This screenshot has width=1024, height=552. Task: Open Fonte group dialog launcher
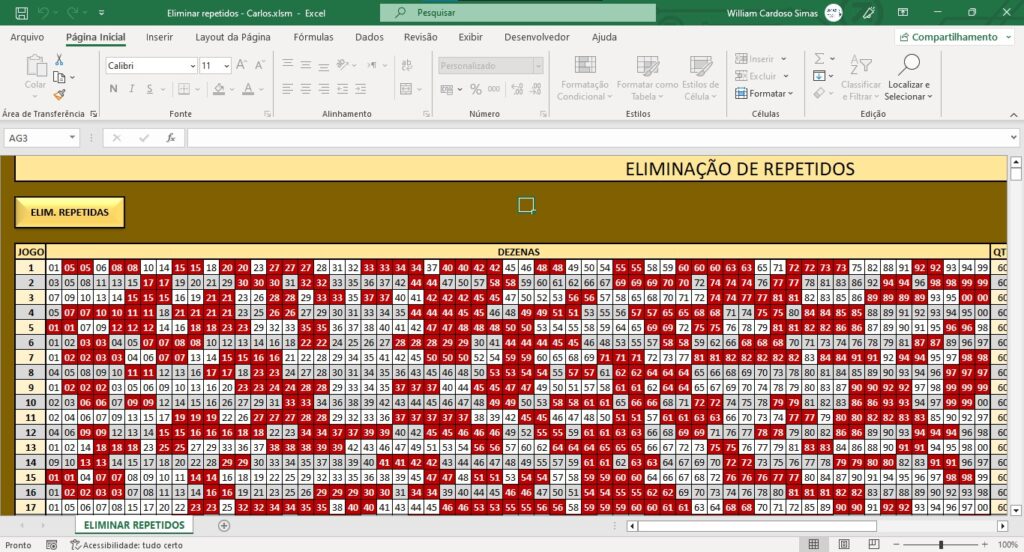coord(267,114)
